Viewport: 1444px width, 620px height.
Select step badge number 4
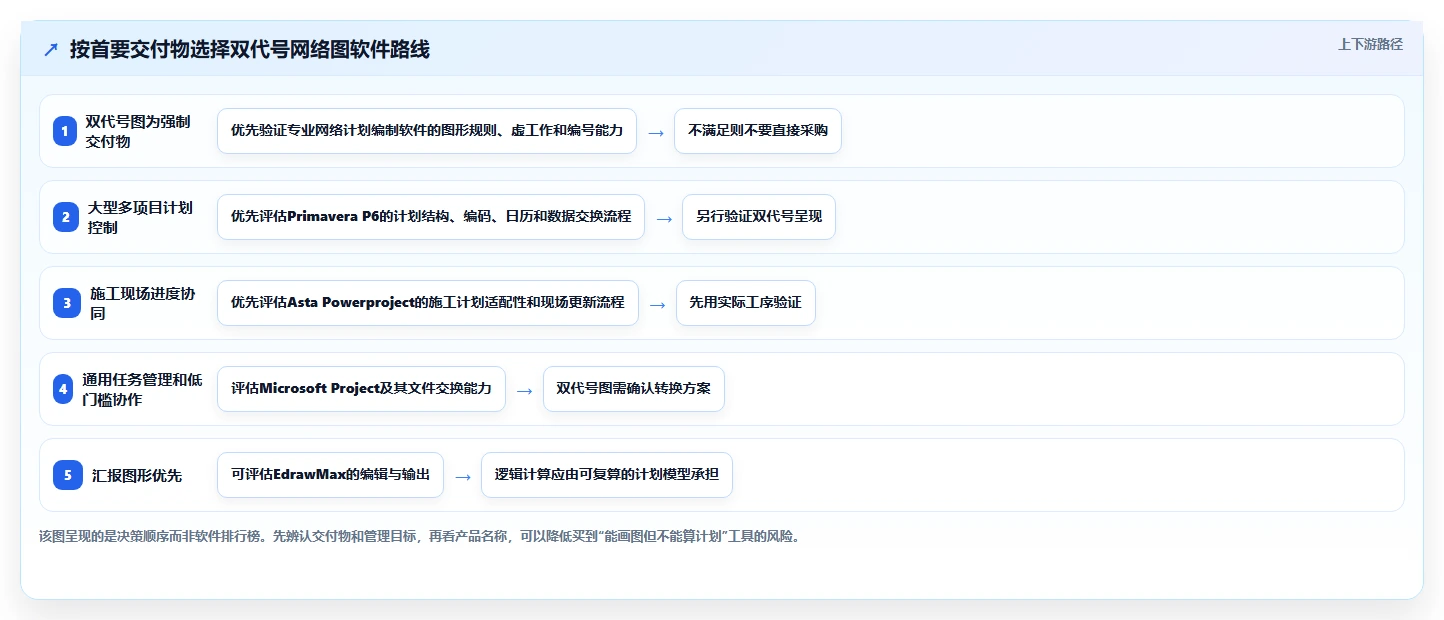coord(63,389)
